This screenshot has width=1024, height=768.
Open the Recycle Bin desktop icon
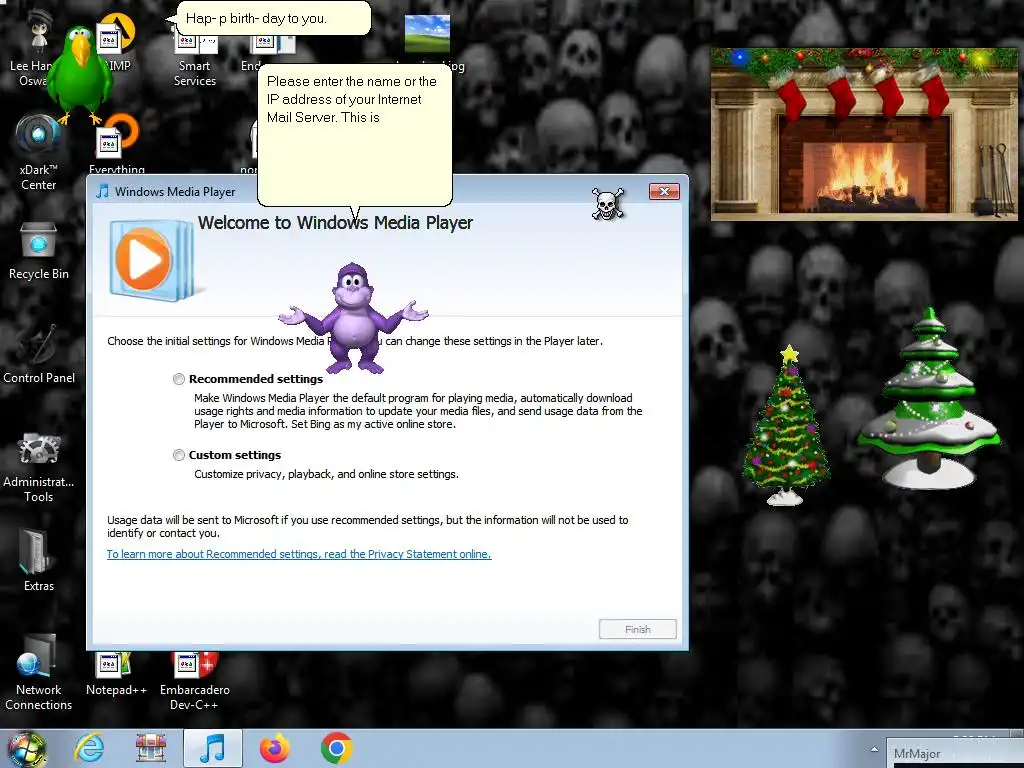pyautogui.click(x=39, y=251)
